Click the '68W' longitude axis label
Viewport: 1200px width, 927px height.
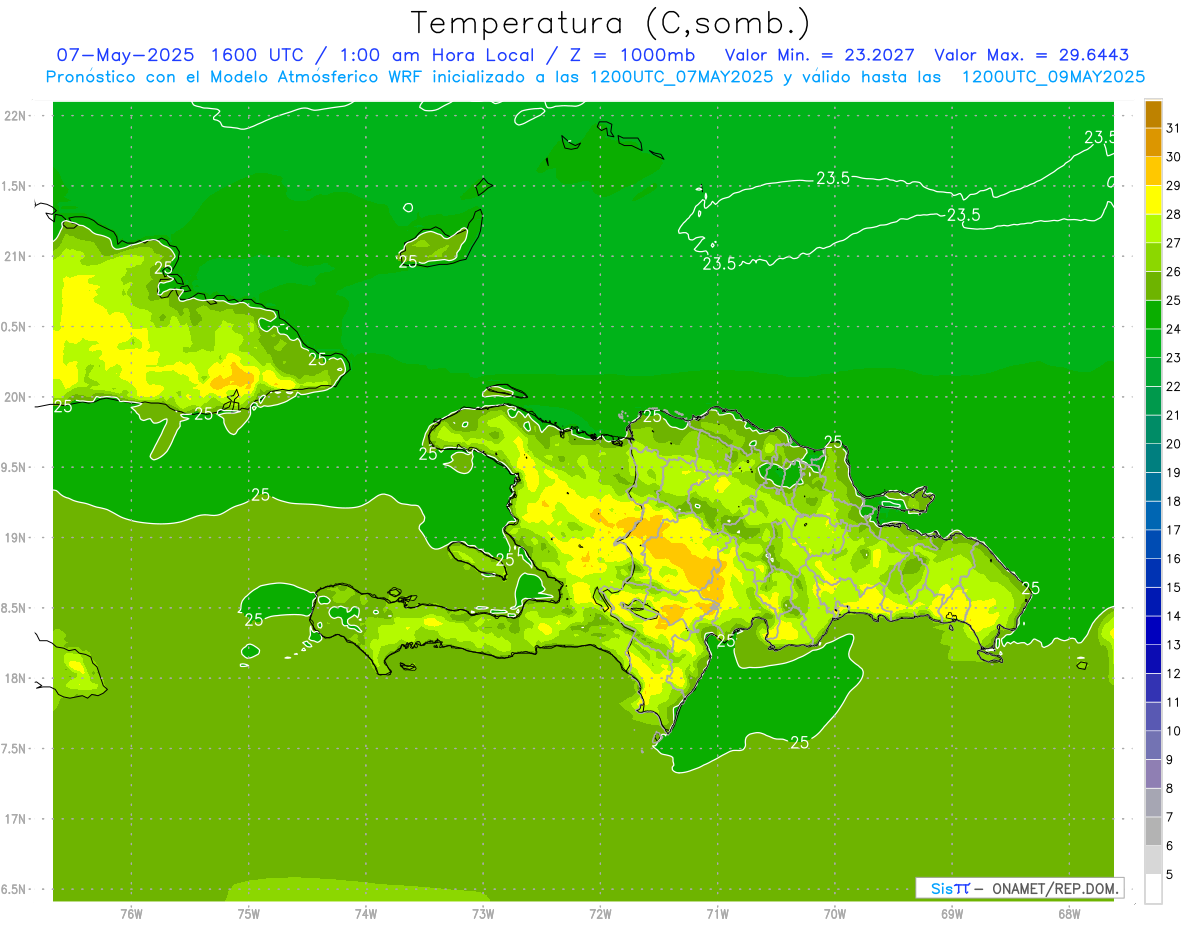(x=1068, y=913)
